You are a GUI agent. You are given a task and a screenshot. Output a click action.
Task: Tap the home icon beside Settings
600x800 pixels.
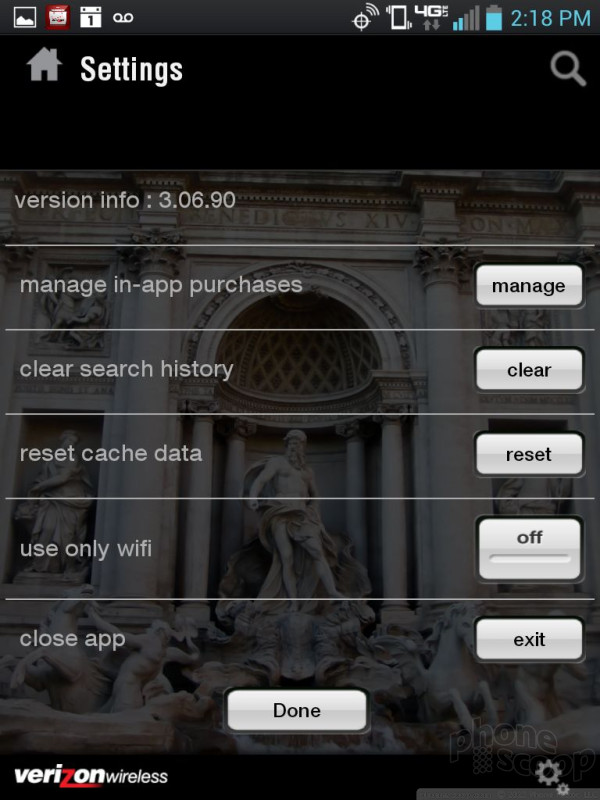pyautogui.click(x=44, y=65)
